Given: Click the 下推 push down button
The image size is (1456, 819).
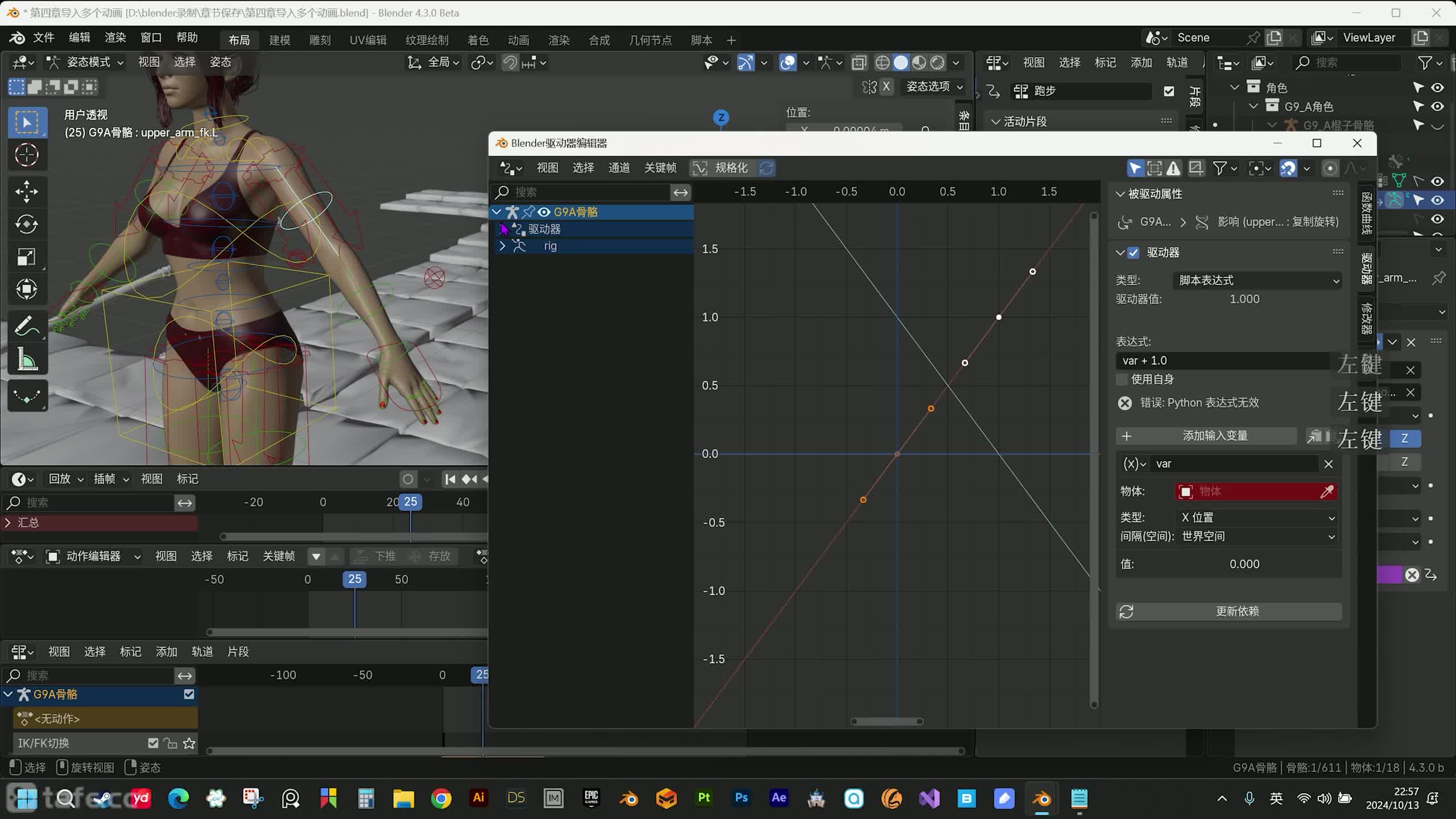Looking at the screenshot, I should tap(375, 556).
